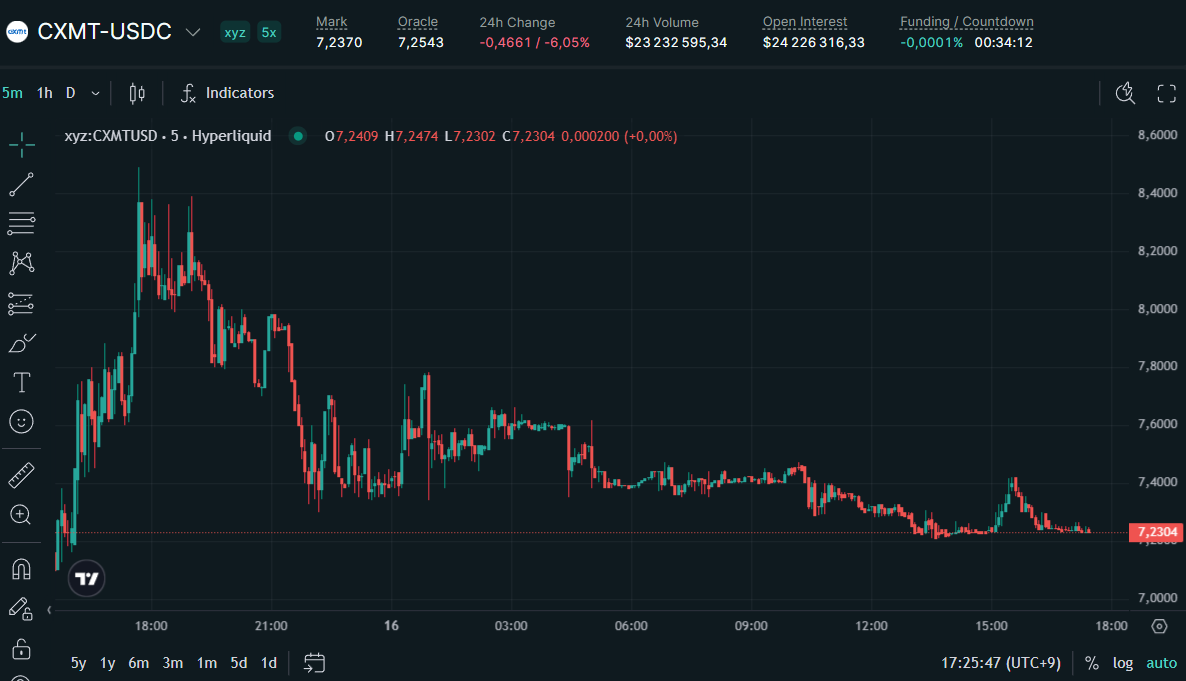Open chart settings gear by time axis
The width and height of the screenshot is (1186, 681).
[1160, 626]
